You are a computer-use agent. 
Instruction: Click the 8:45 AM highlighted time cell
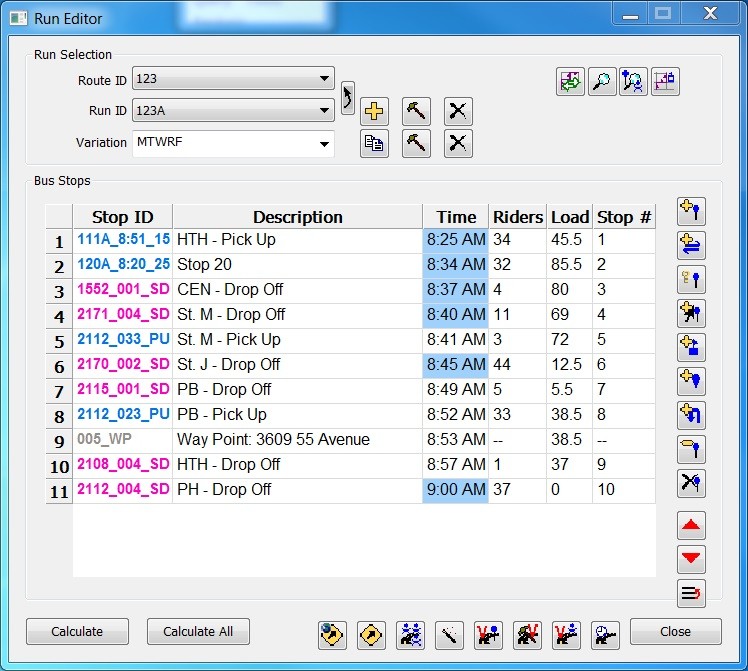coord(456,364)
